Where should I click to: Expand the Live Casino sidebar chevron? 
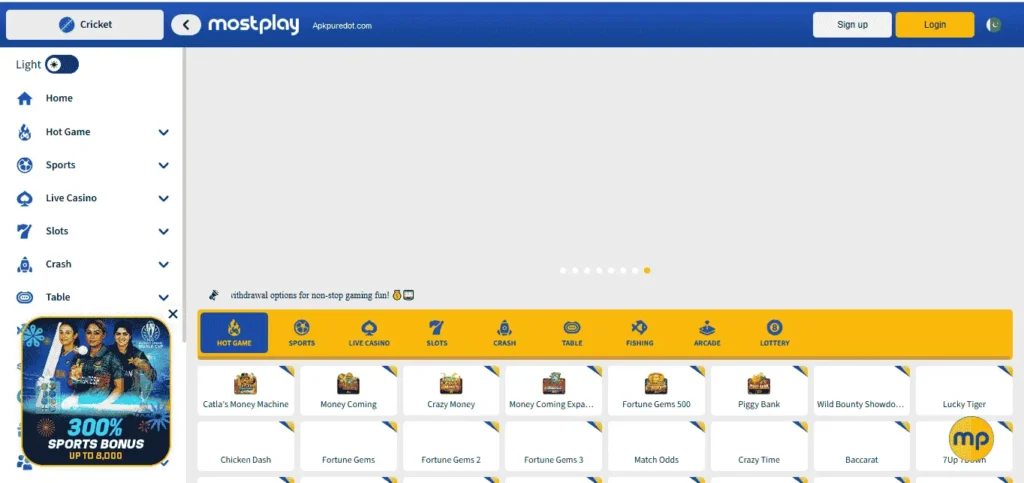163,198
